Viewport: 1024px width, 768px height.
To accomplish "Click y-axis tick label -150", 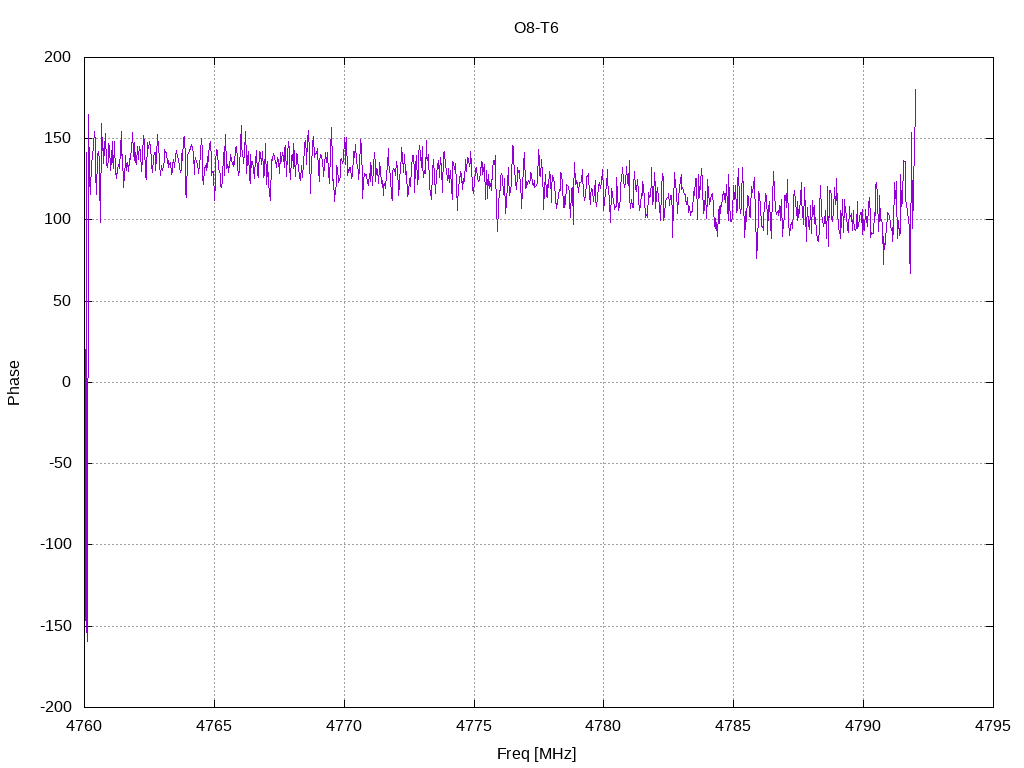I will (x=56, y=626).
